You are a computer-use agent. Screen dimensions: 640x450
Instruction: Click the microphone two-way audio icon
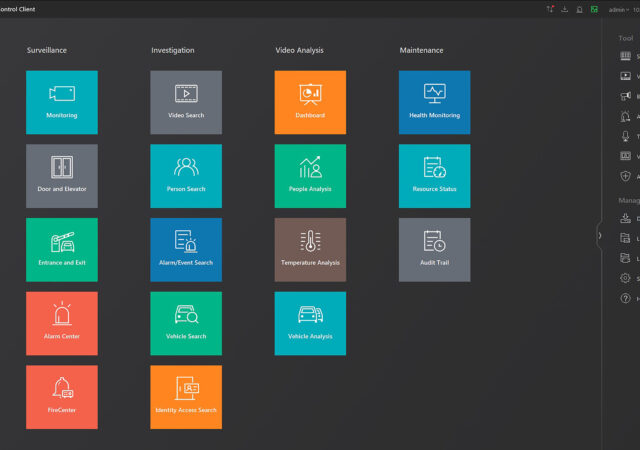625,136
